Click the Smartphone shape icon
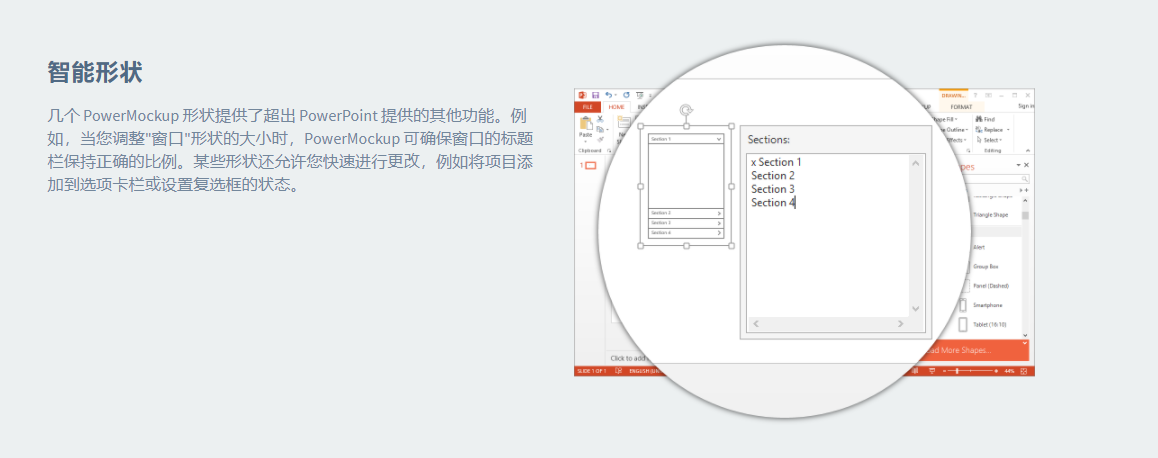The image size is (1158, 458). tap(963, 305)
